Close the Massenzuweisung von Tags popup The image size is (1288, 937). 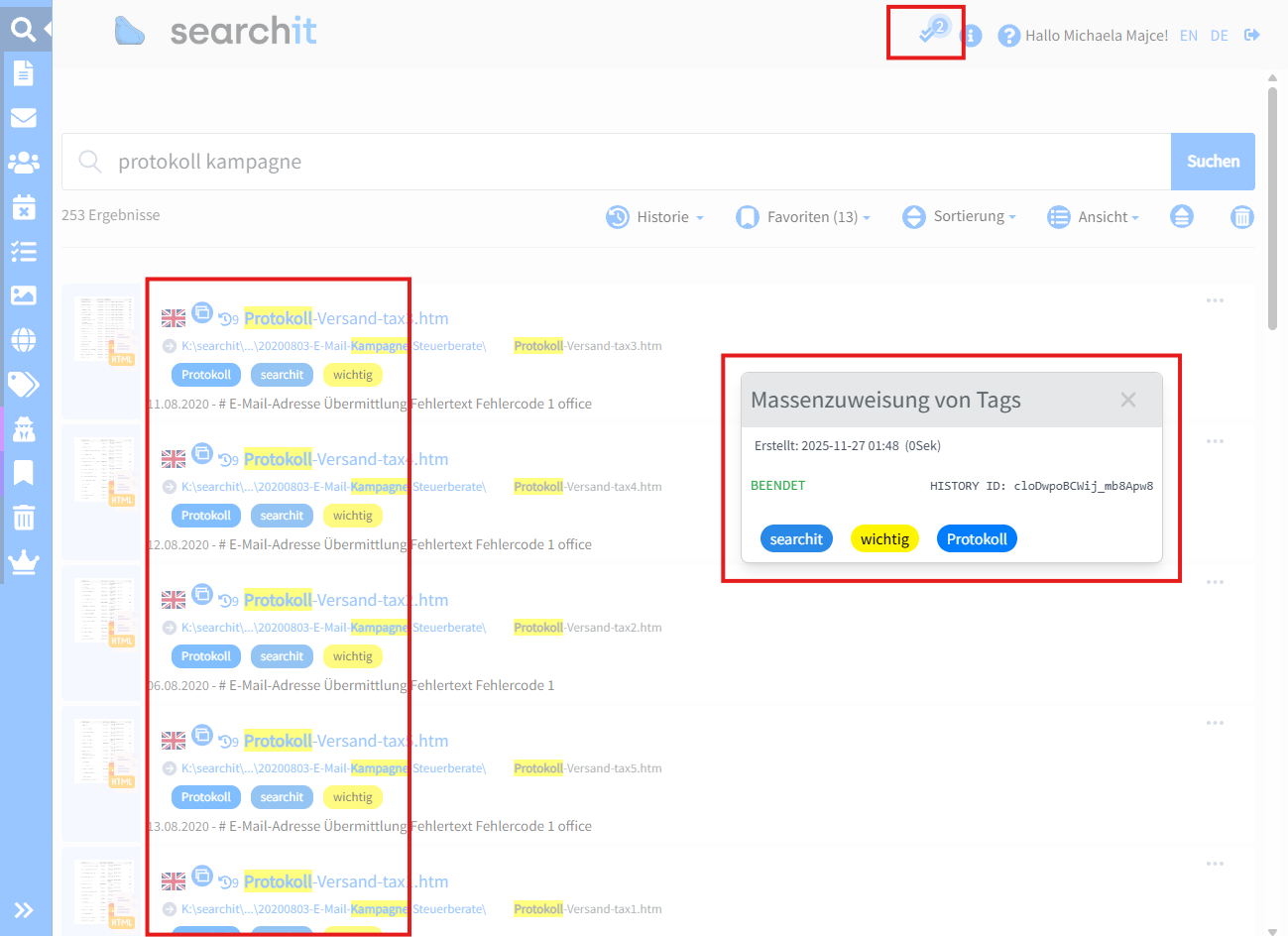(1128, 400)
